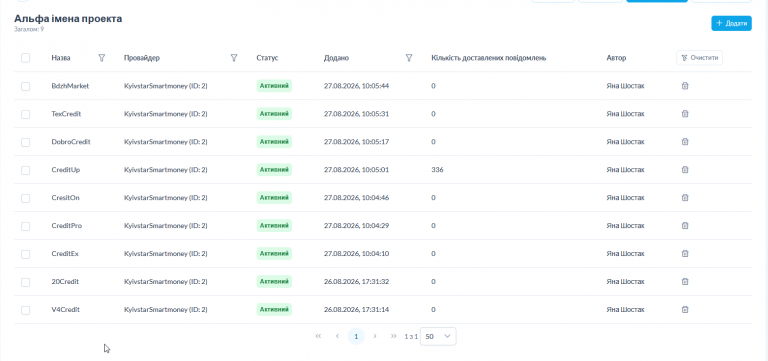Click trash icon for DobroCredit
The height and width of the screenshot is (361, 768).
click(685, 142)
